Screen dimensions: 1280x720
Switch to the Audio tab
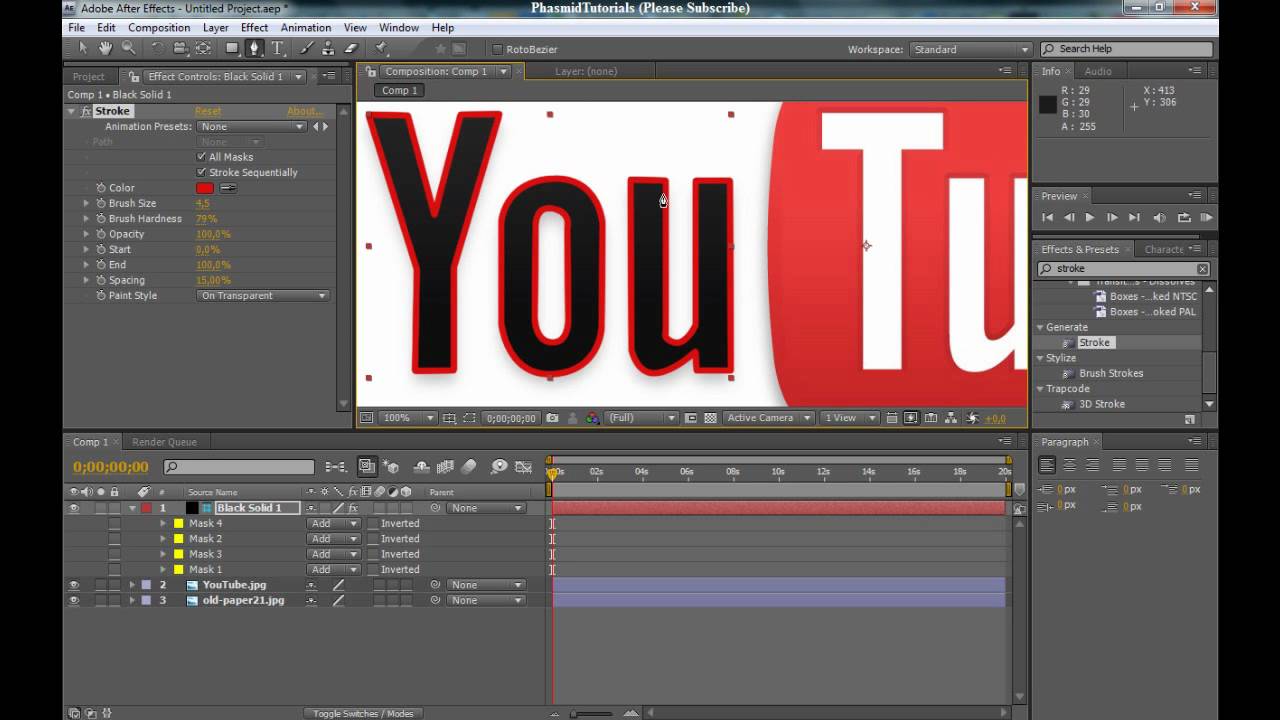[1098, 71]
